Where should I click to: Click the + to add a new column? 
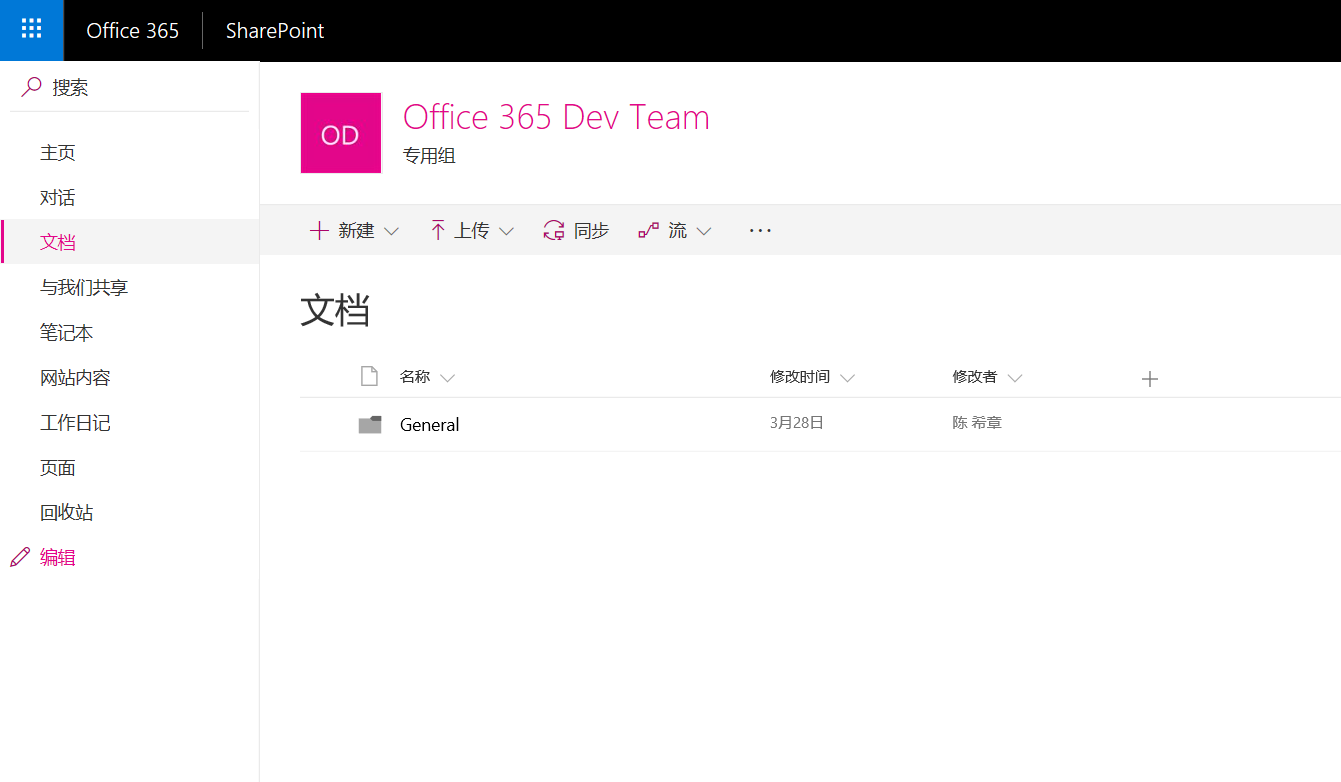click(x=1150, y=379)
